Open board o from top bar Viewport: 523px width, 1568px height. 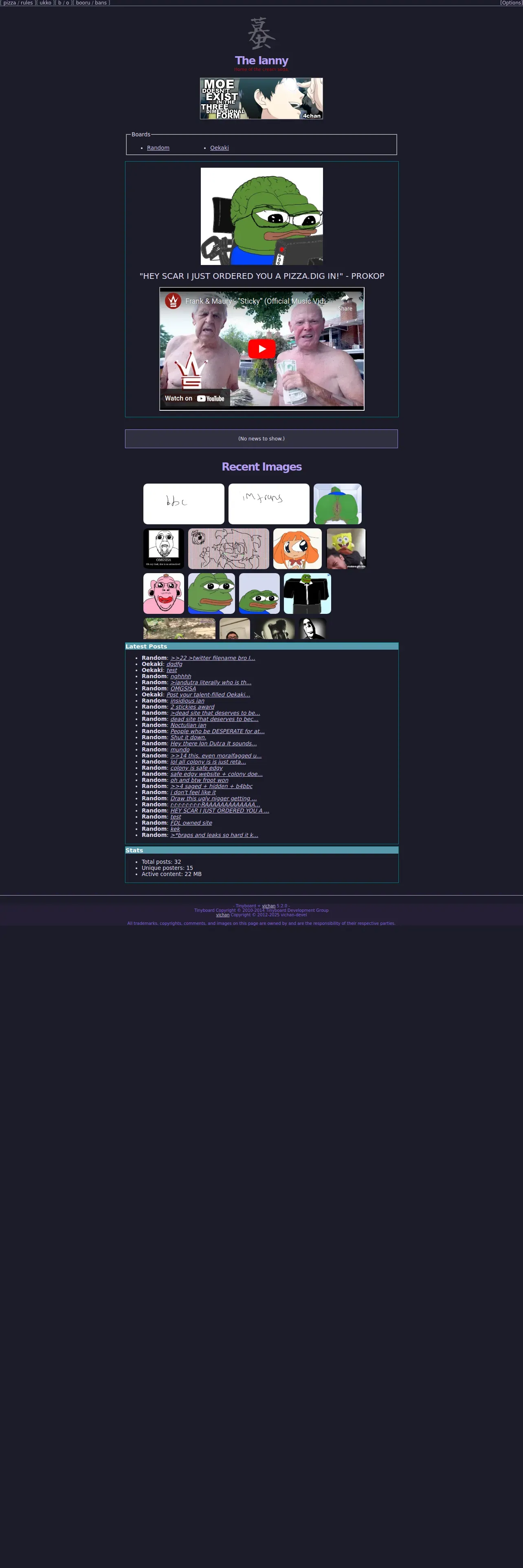[68, 3]
